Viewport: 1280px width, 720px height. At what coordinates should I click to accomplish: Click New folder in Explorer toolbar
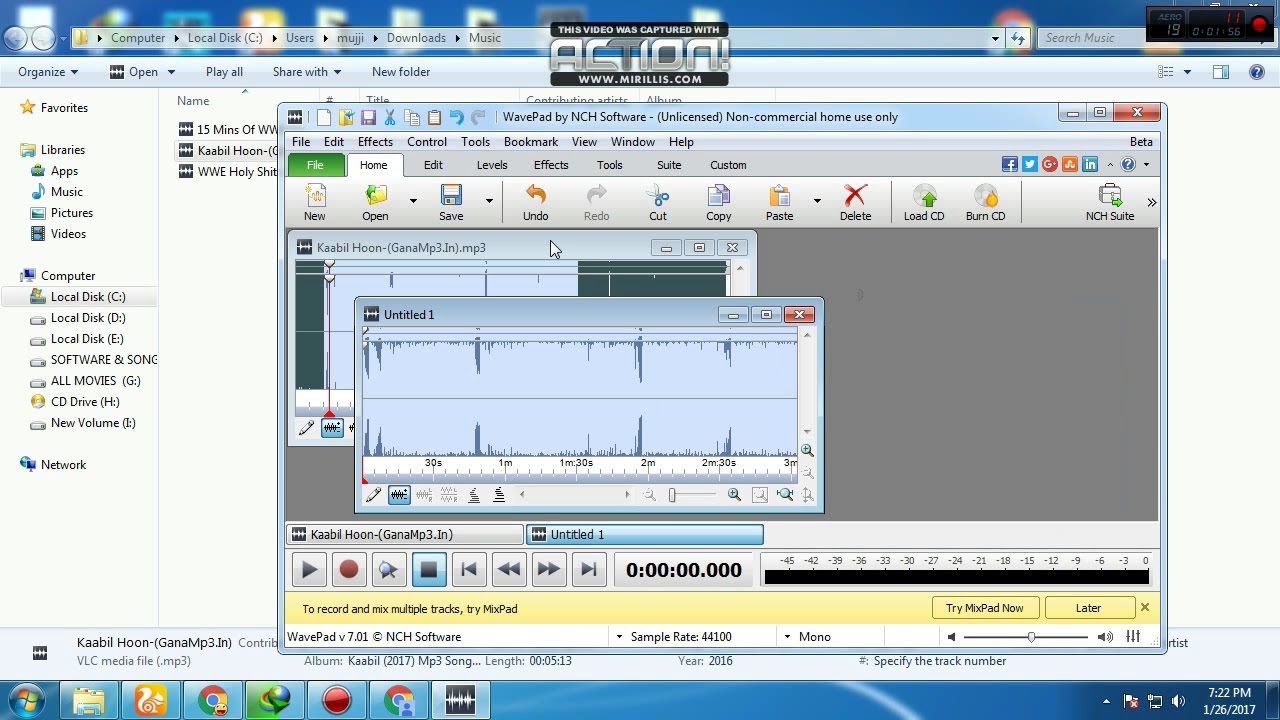pos(401,72)
